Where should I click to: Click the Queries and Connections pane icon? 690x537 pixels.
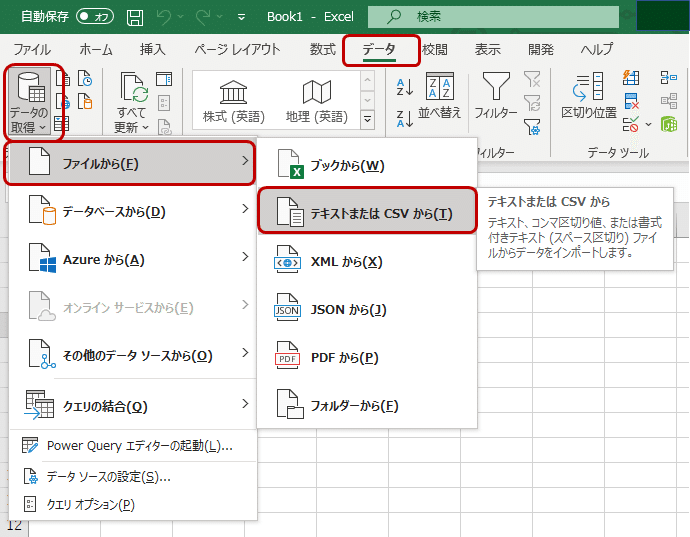pyautogui.click(x=164, y=79)
